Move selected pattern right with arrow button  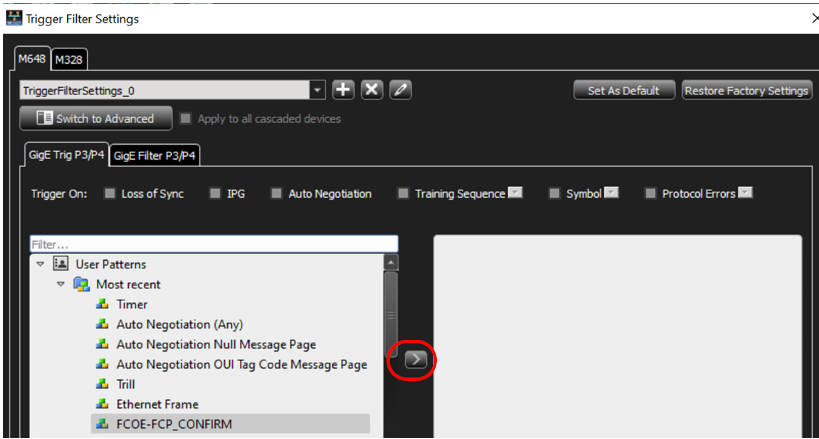pyautogui.click(x=416, y=360)
